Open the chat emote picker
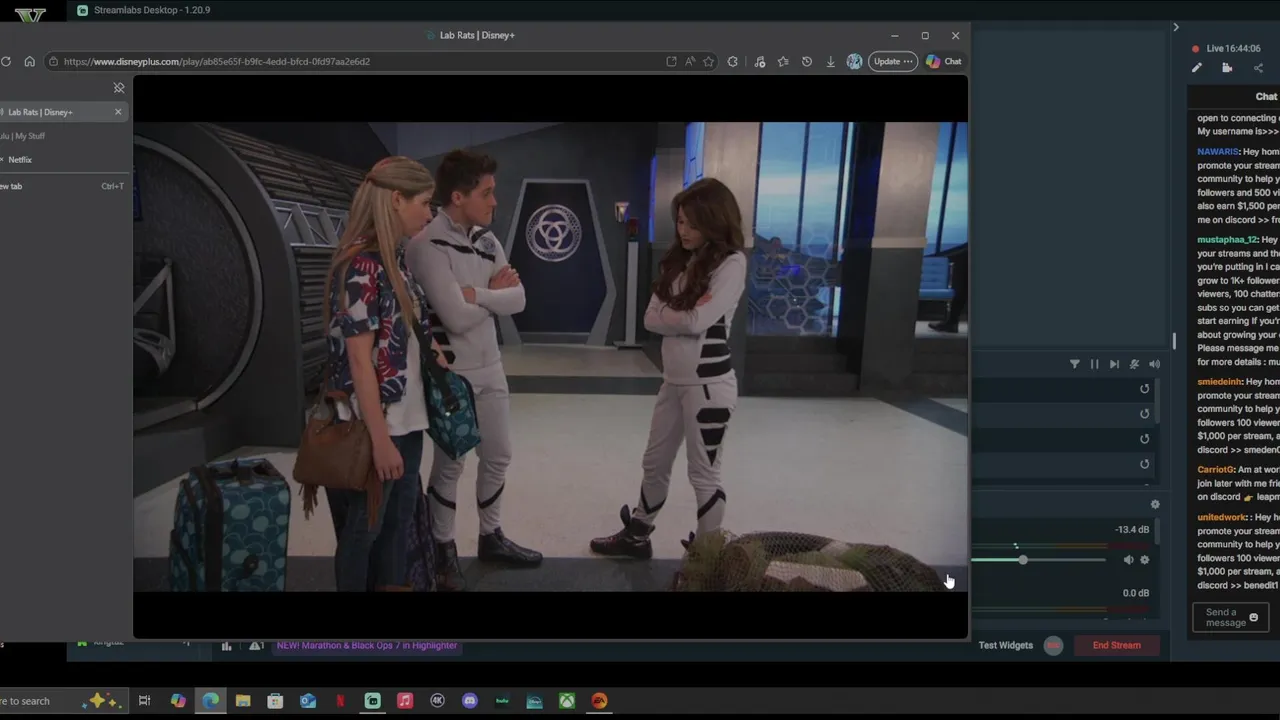The height and width of the screenshot is (720, 1280). [1253, 618]
